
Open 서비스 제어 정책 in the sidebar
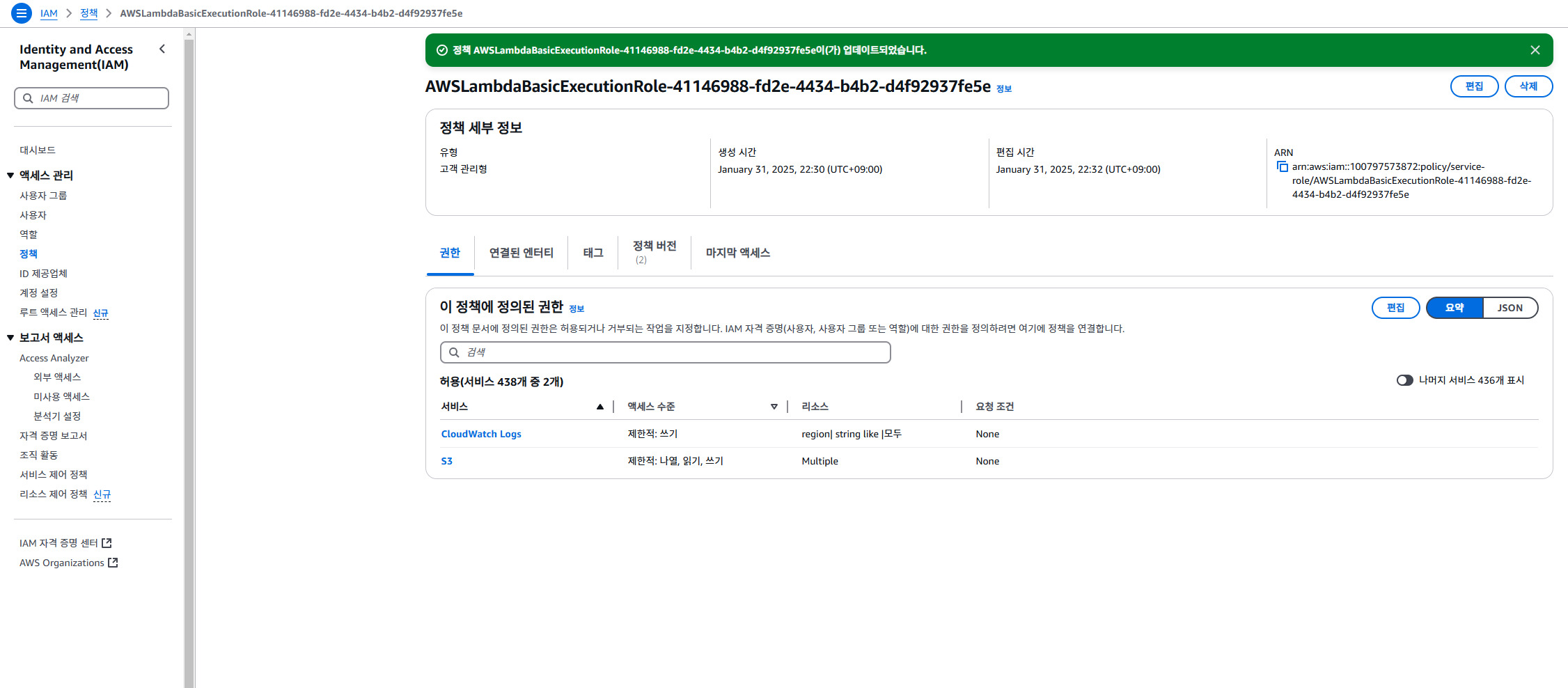pos(53,475)
